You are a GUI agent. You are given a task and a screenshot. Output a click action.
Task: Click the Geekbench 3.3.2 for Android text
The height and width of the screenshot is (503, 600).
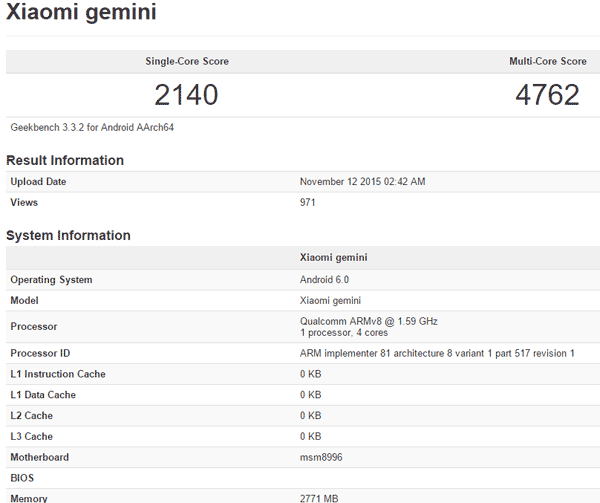(x=86, y=128)
